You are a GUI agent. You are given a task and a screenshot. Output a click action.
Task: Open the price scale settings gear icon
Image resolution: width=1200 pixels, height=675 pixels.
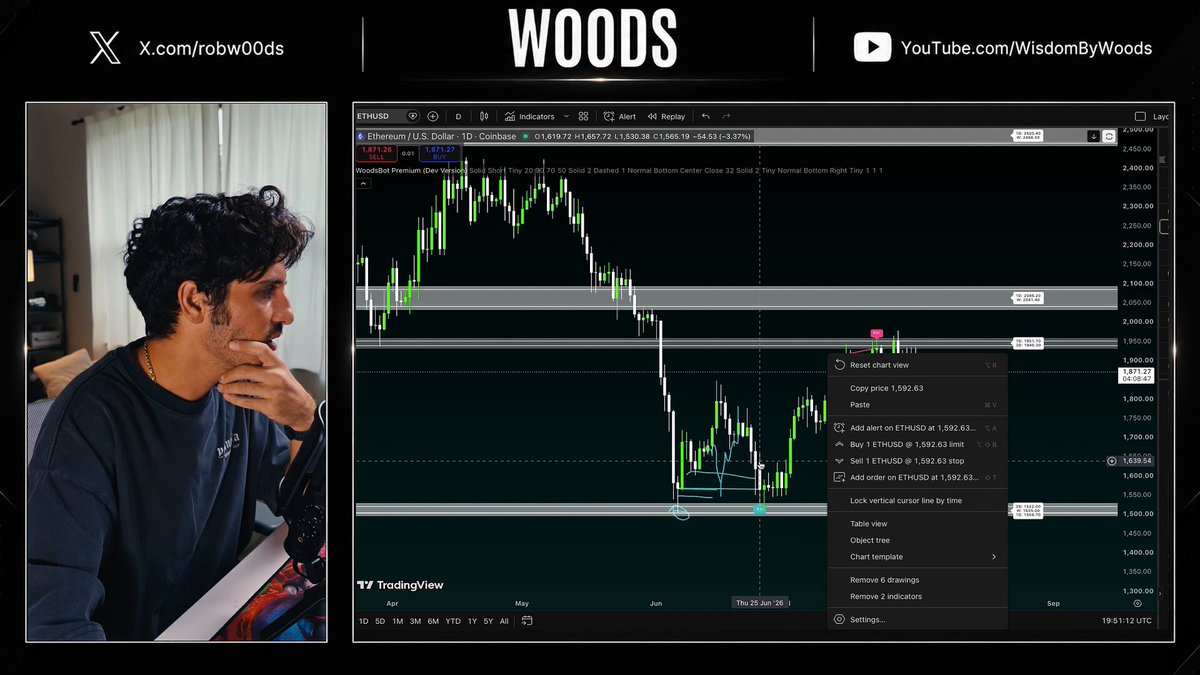(1137, 604)
